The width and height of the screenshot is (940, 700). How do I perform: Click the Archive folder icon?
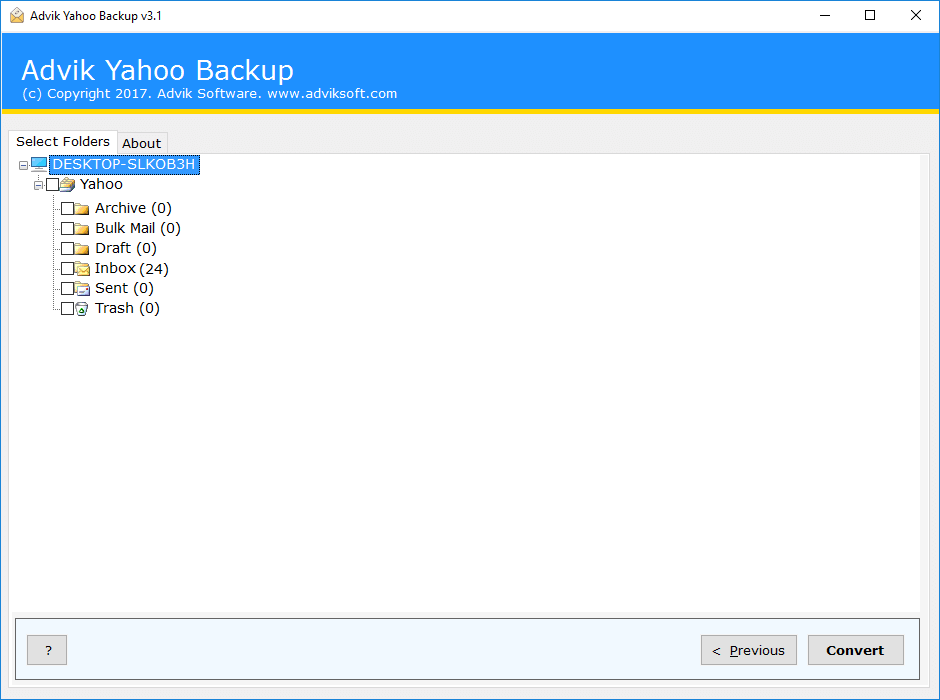click(x=82, y=209)
